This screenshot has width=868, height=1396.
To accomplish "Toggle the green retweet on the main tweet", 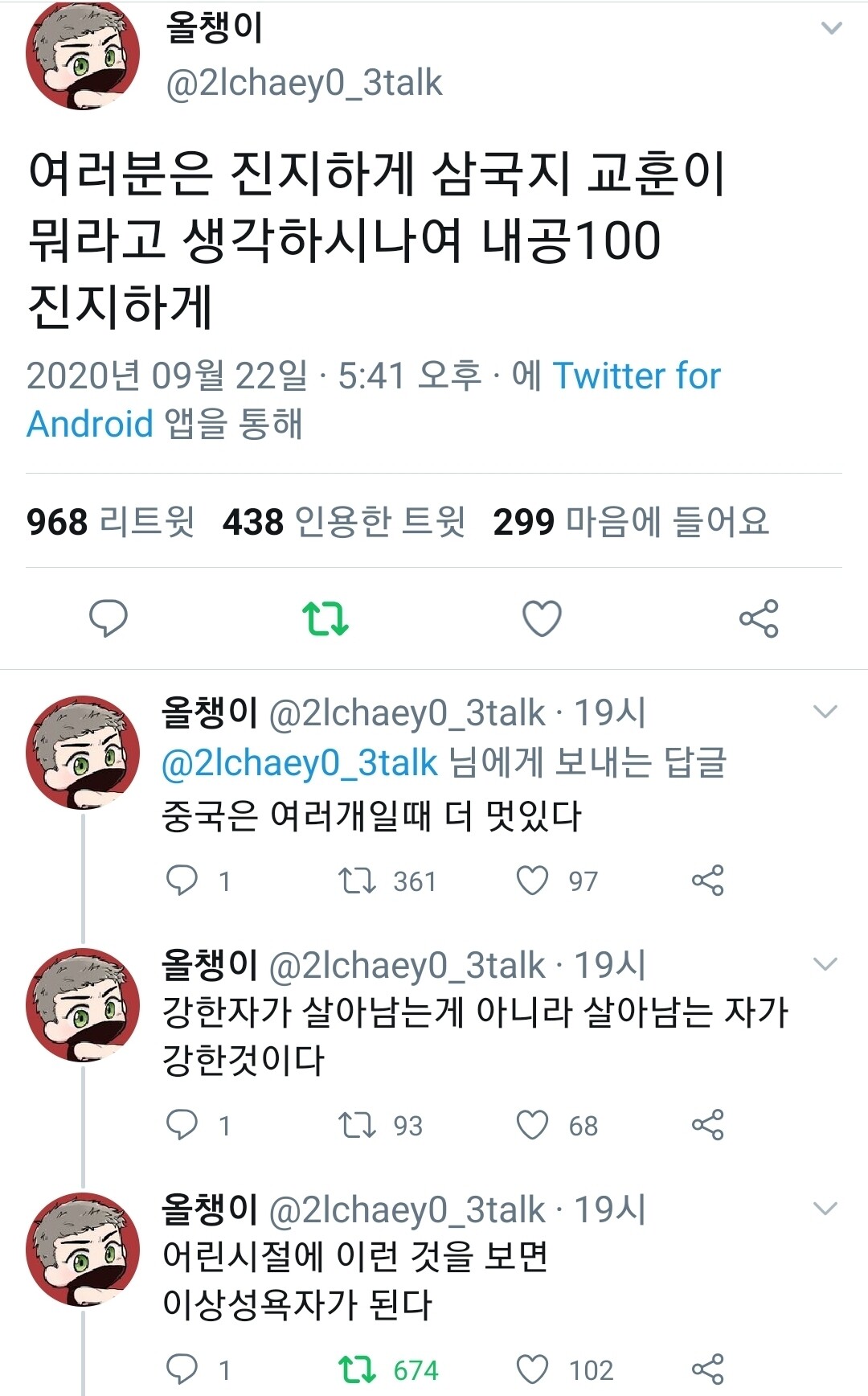I will [x=325, y=618].
